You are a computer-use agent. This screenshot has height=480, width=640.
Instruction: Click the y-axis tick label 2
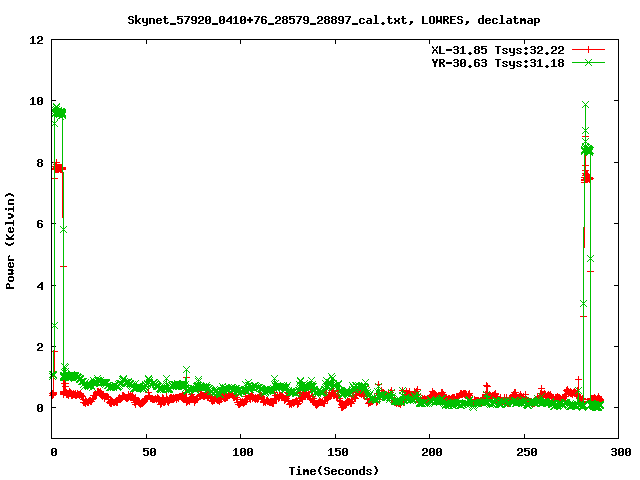click(x=40, y=347)
